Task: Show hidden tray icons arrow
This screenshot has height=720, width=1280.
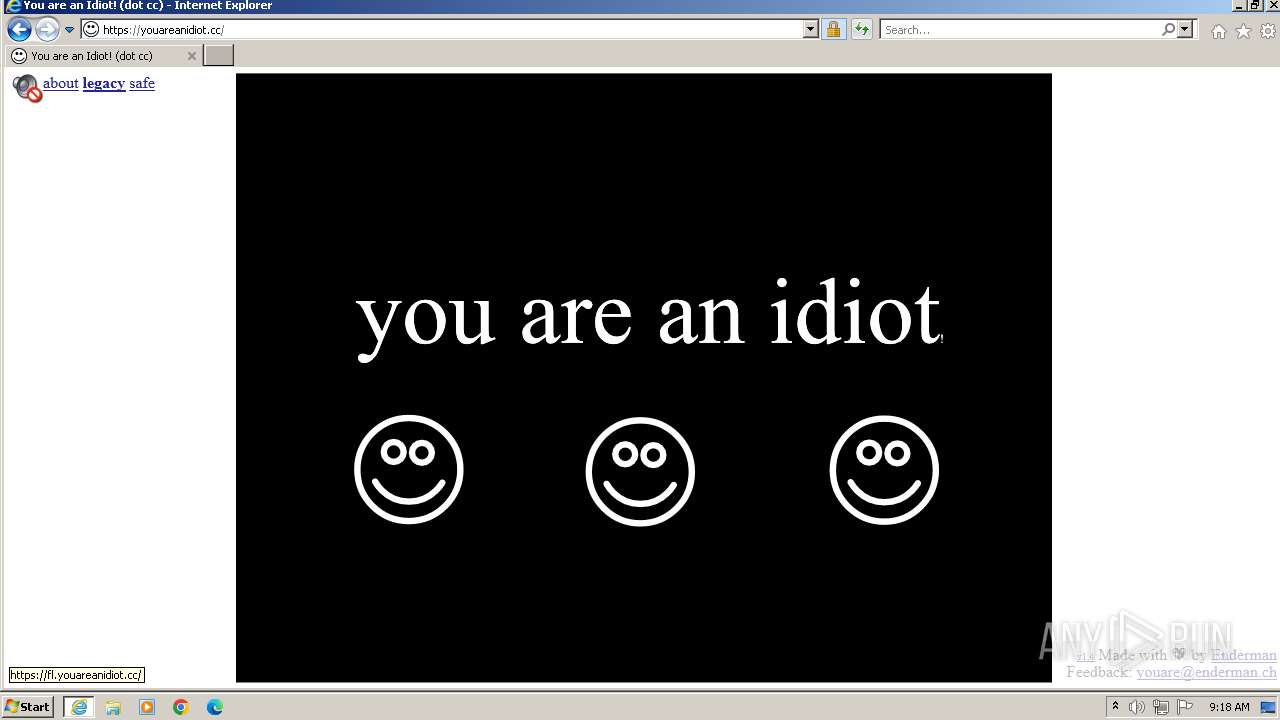Action: [x=1115, y=707]
